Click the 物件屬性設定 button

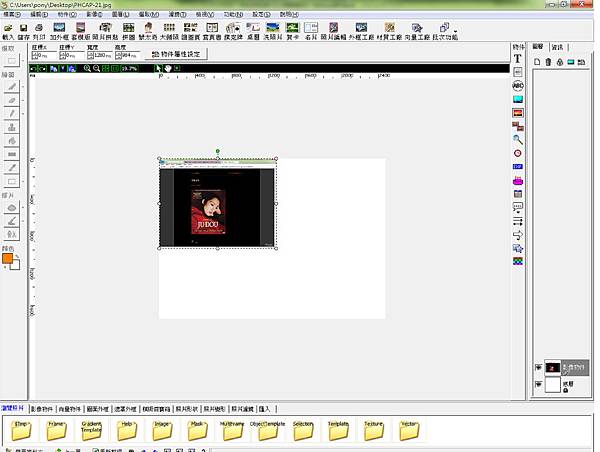pyautogui.click(x=176, y=54)
